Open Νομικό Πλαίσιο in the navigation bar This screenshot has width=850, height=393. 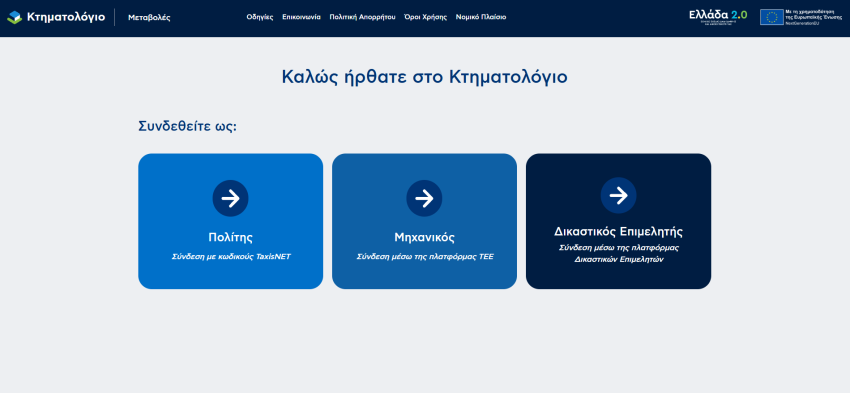pyautogui.click(x=481, y=17)
